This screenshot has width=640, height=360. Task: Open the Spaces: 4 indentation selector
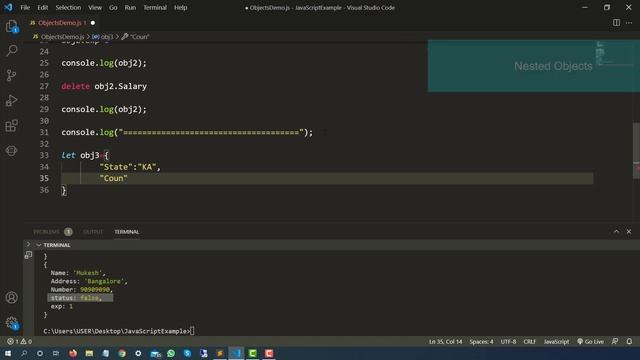coord(481,342)
